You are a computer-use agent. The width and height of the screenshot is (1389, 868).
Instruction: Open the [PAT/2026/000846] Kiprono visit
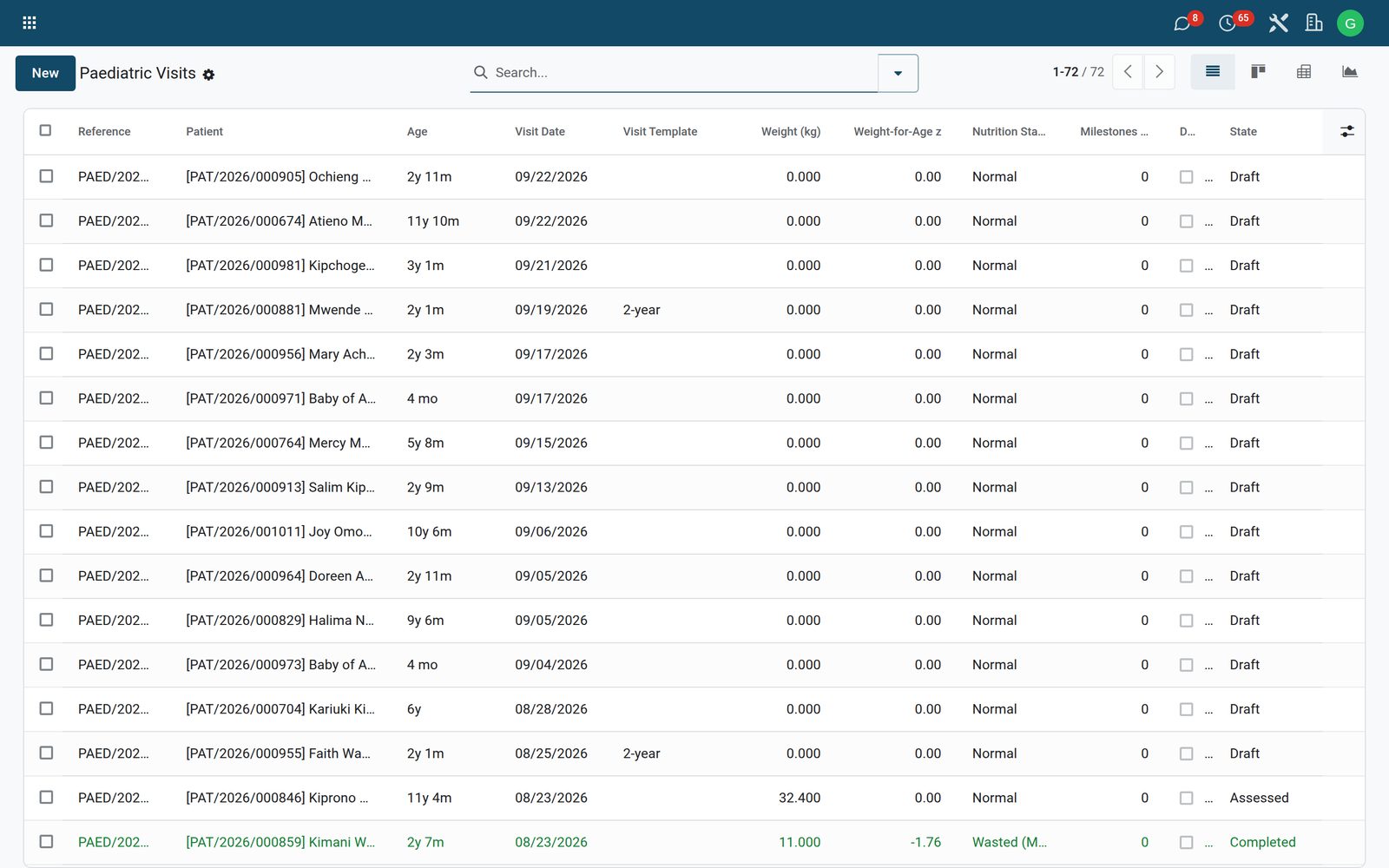point(277,798)
